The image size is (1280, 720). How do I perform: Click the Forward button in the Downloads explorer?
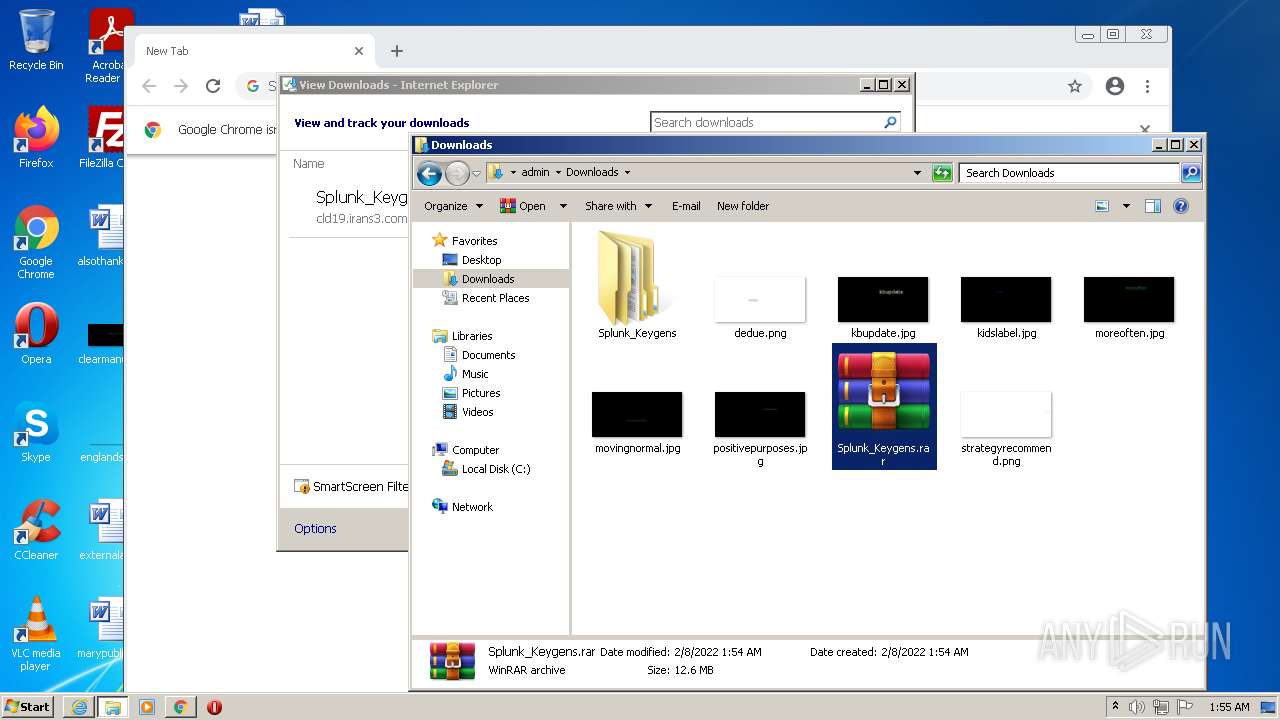coord(457,173)
